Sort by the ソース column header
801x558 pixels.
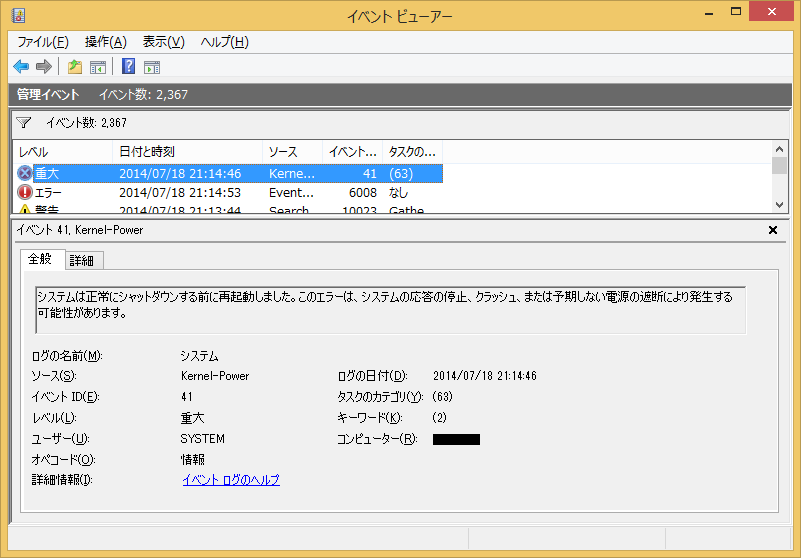292,152
